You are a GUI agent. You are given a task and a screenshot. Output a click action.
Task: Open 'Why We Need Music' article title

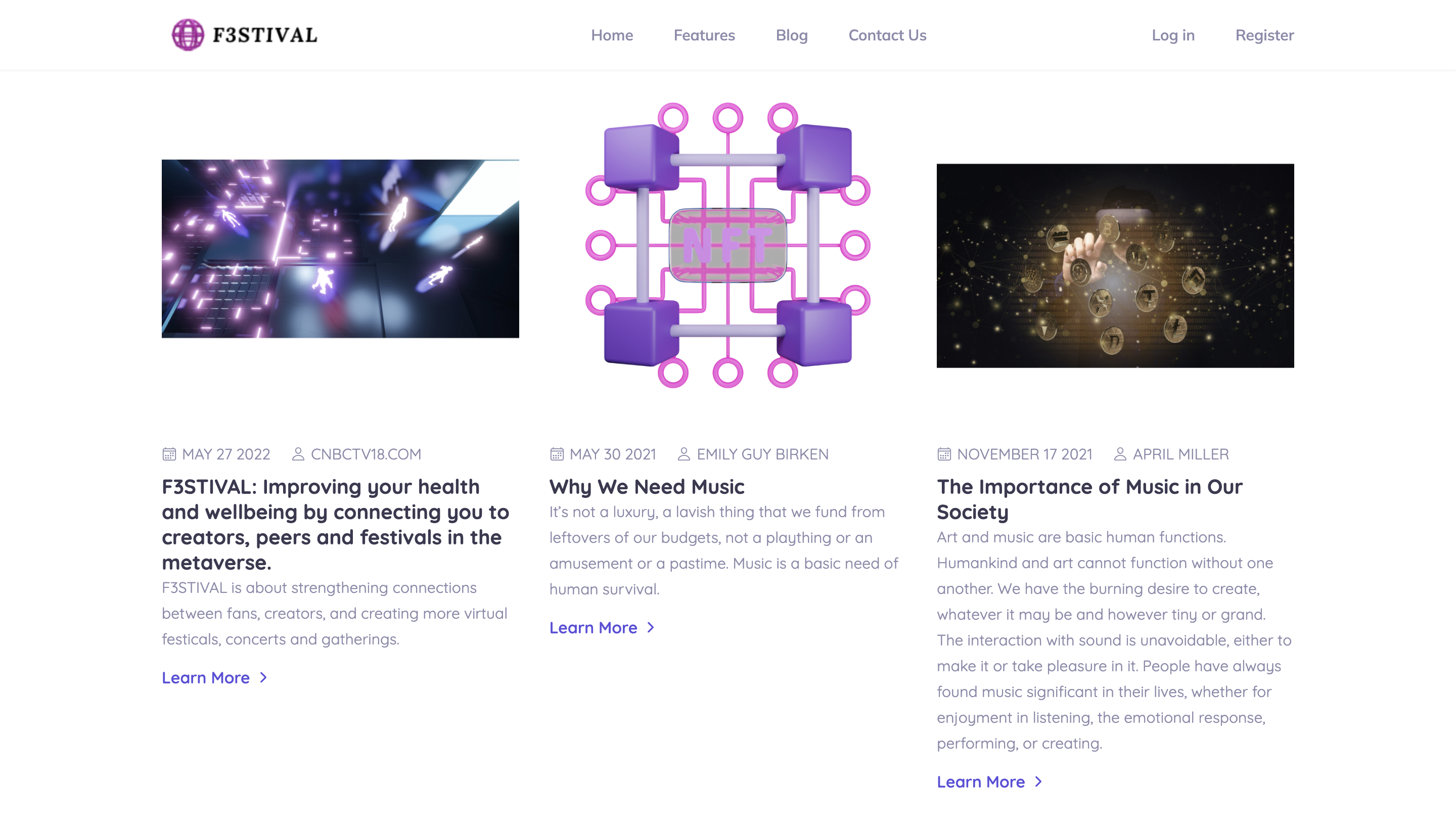(x=647, y=486)
